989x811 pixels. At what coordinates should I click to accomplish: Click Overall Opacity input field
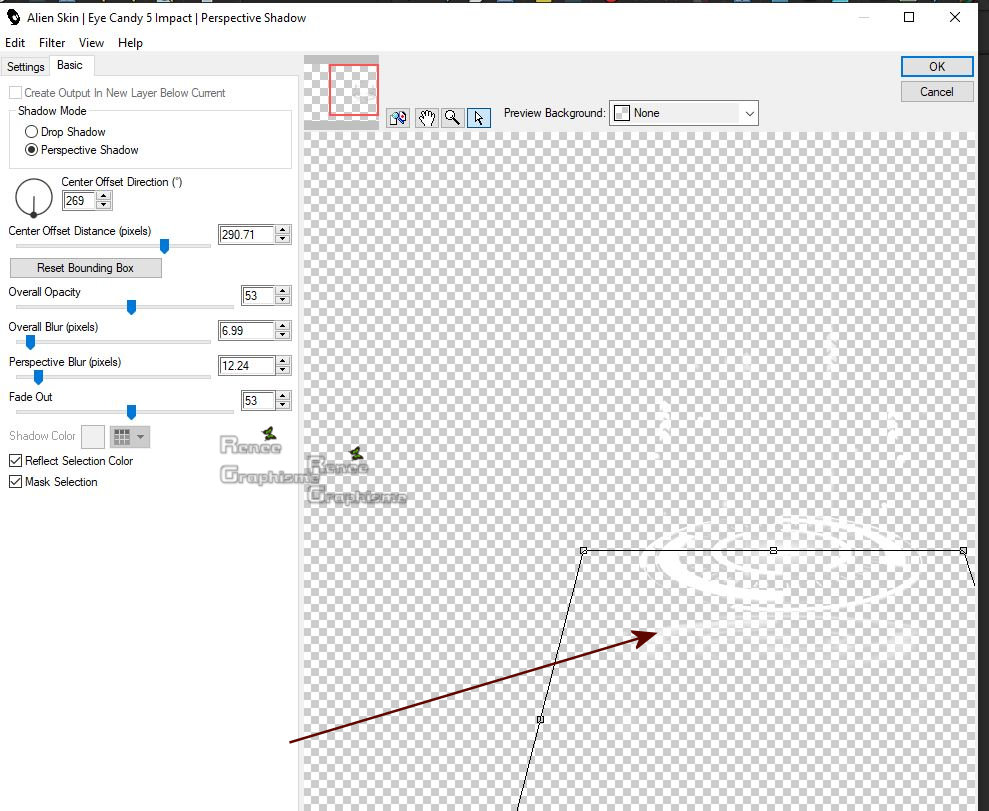click(x=258, y=295)
